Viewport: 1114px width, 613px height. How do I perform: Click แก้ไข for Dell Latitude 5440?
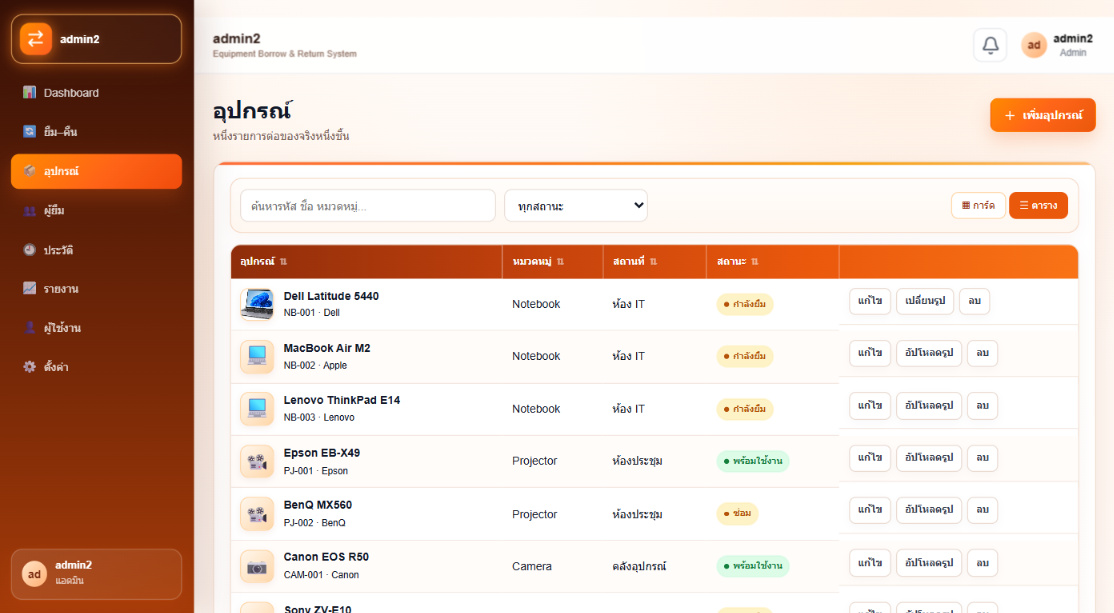[x=870, y=300]
